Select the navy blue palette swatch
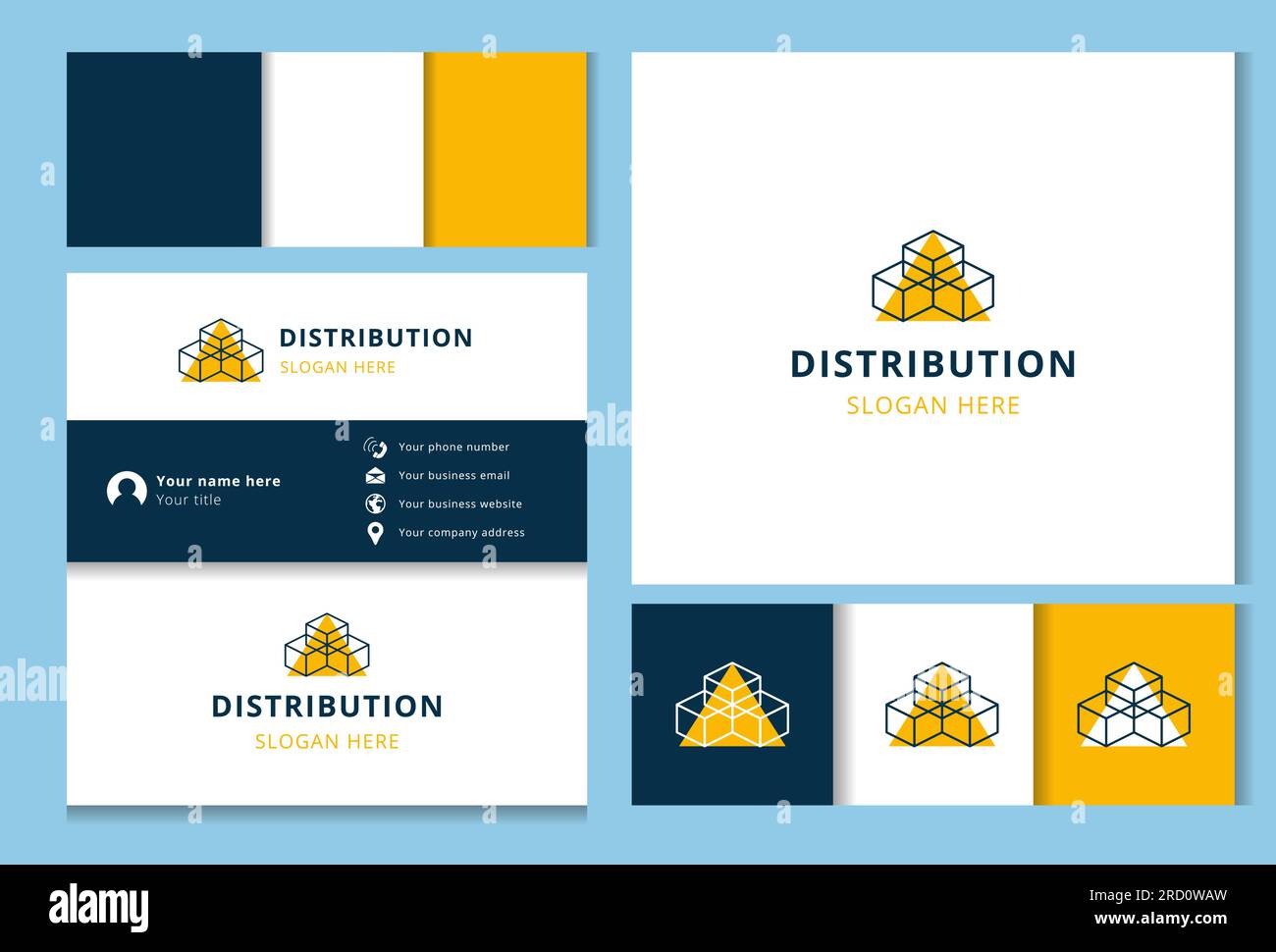This screenshot has height=952, width=1276. pyautogui.click(x=164, y=149)
